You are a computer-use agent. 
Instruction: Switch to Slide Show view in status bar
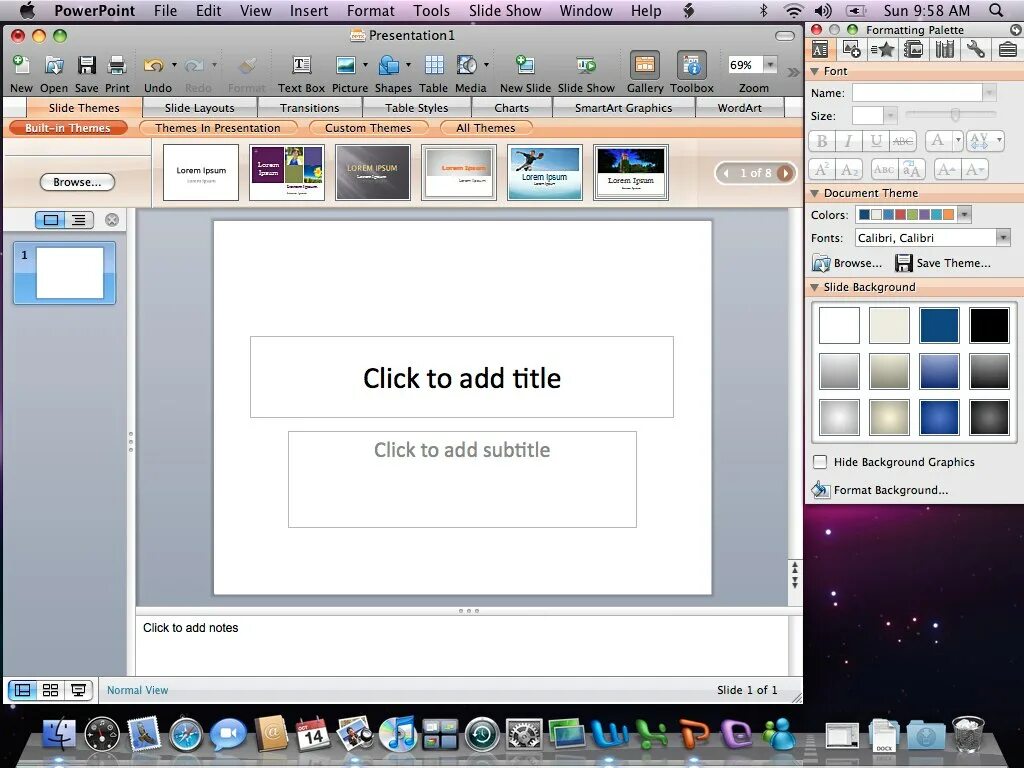coord(78,690)
